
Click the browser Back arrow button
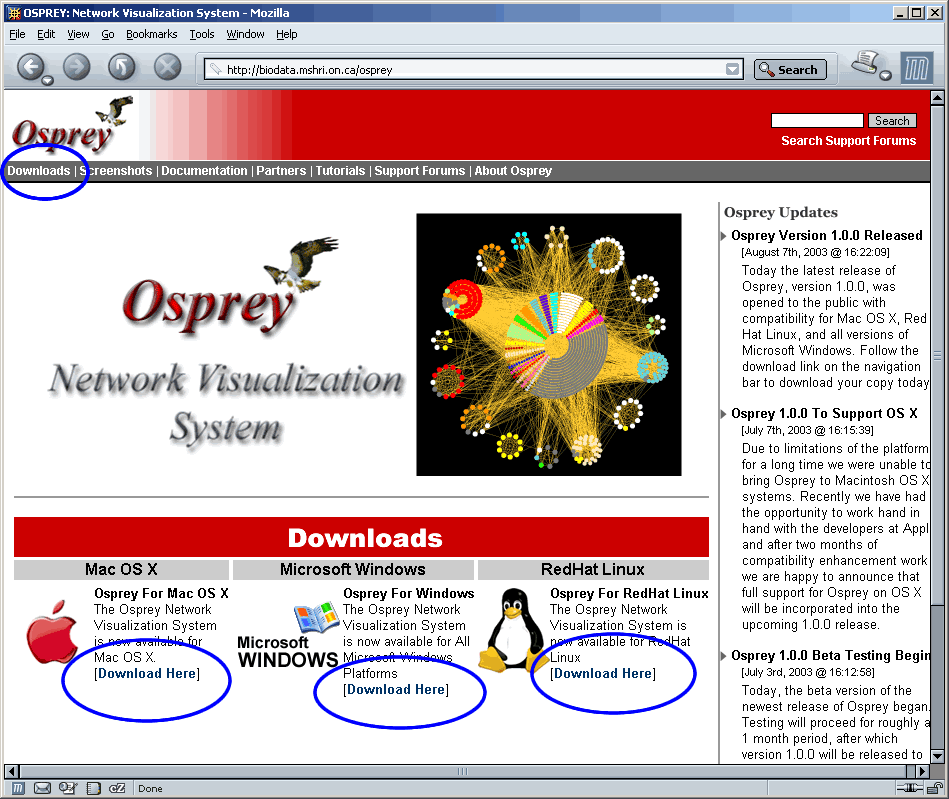30,67
